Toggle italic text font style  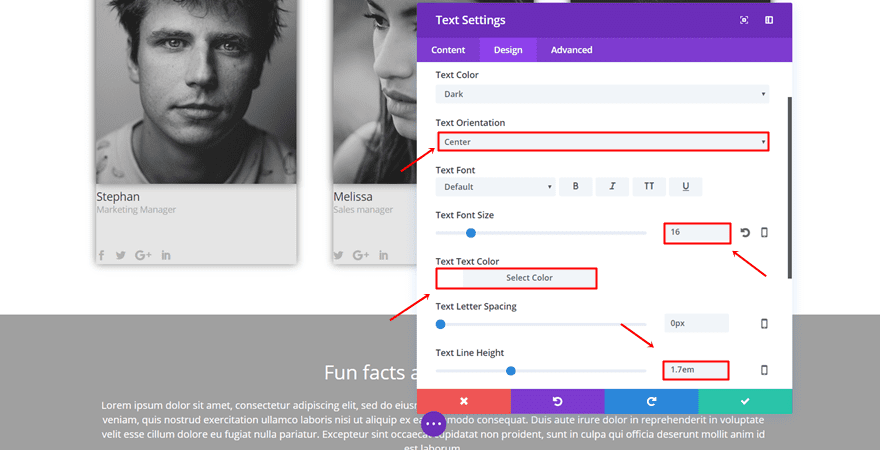(612, 187)
